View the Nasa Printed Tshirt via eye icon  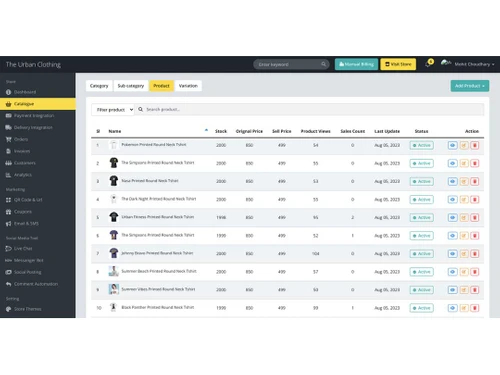click(x=452, y=181)
